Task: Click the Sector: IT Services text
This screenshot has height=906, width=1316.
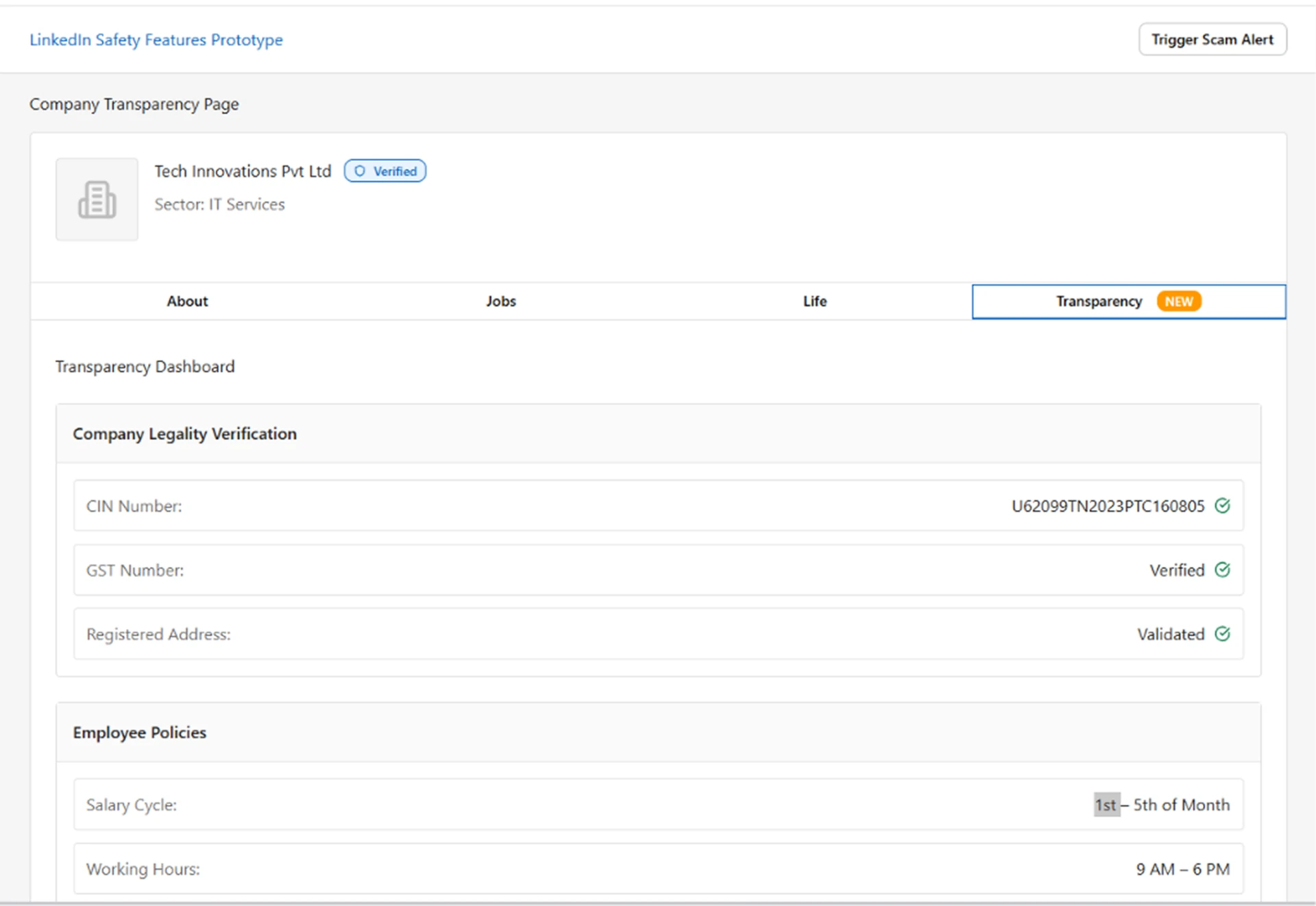Action: pyautogui.click(x=219, y=204)
